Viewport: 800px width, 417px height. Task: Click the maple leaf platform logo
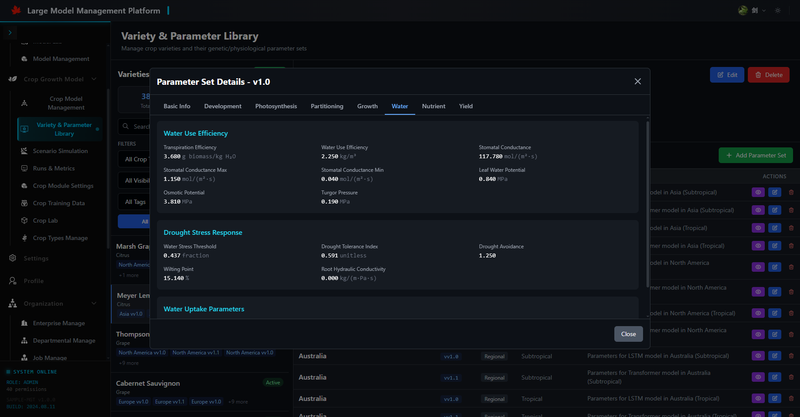point(16,10)
